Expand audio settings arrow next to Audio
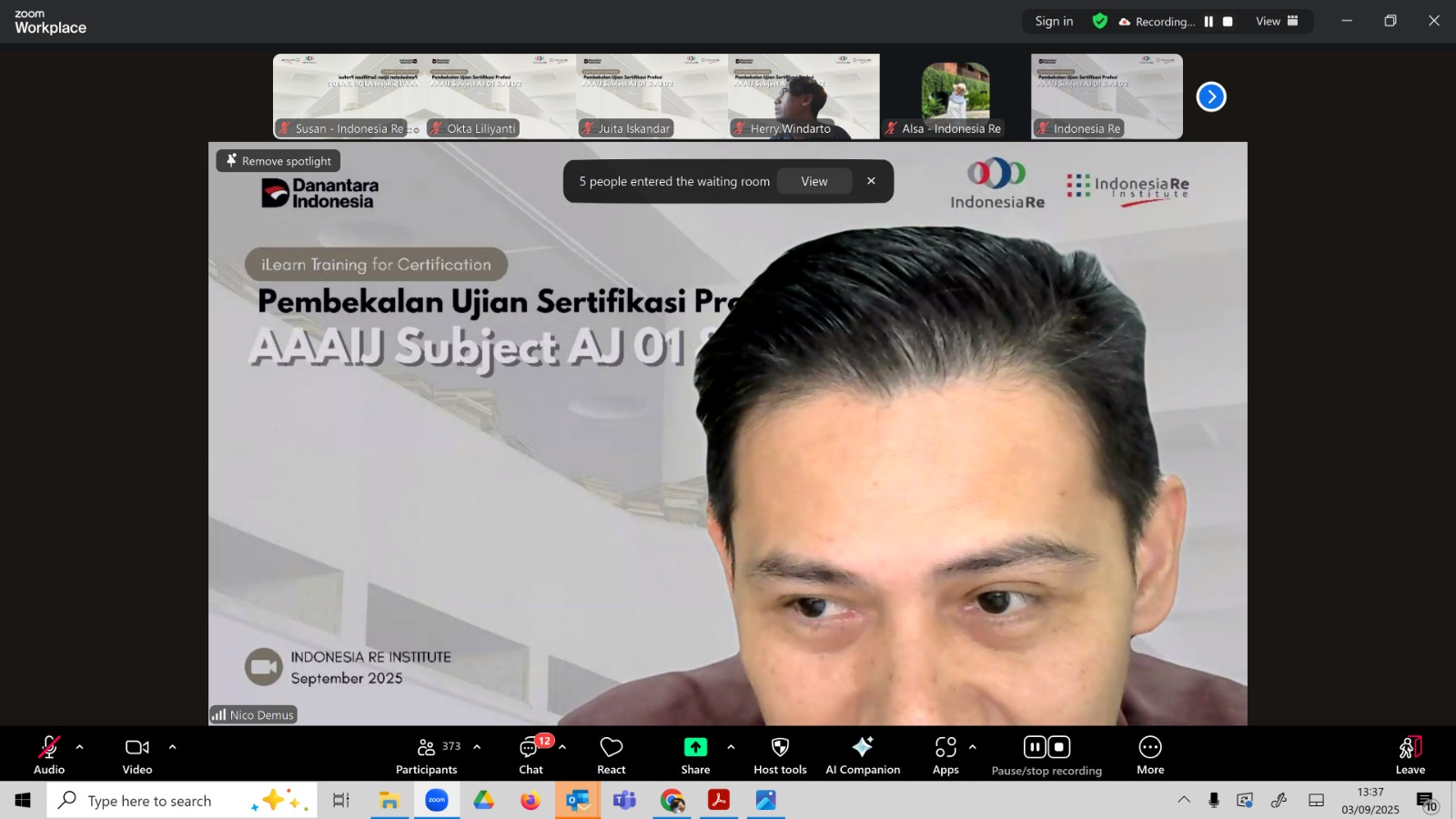 (x=80, y=747)
